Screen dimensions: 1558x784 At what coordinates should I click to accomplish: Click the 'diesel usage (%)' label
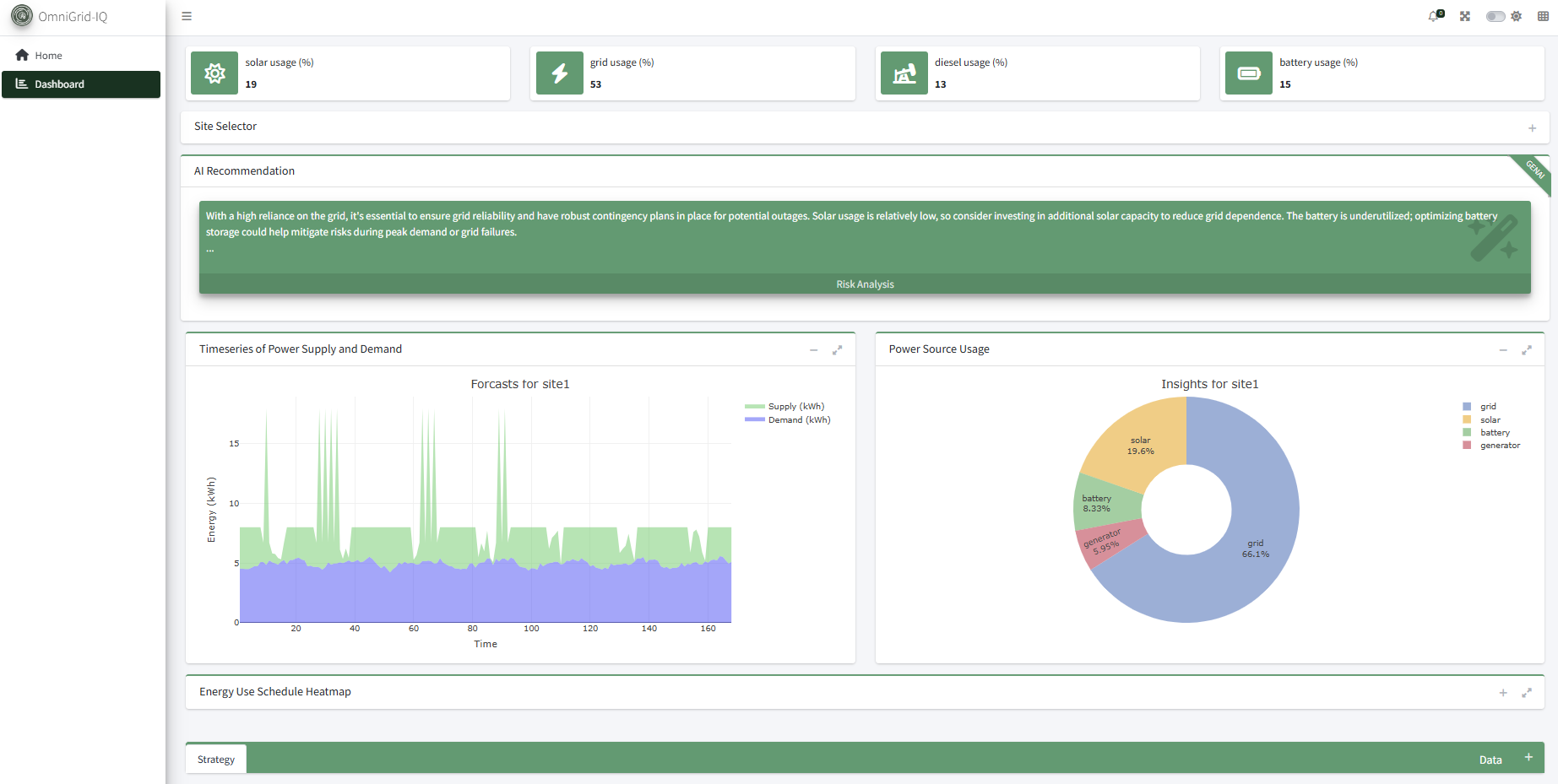pos(970,62)
